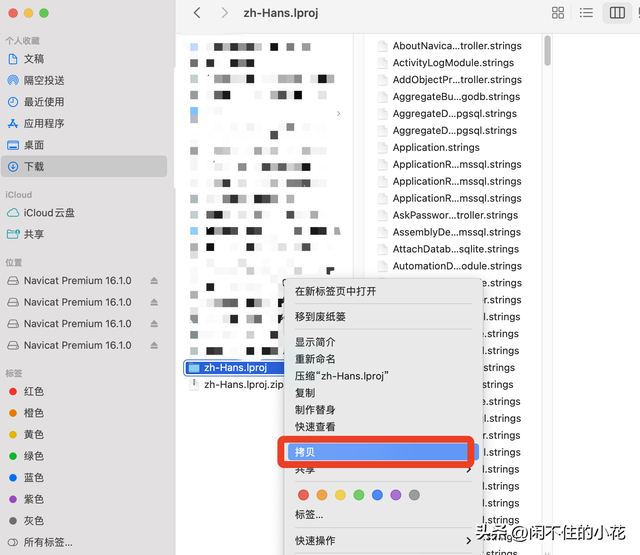The width and height of the screenshot is (640, 555).
Task: Select Application.strings file
Action: 429,147
